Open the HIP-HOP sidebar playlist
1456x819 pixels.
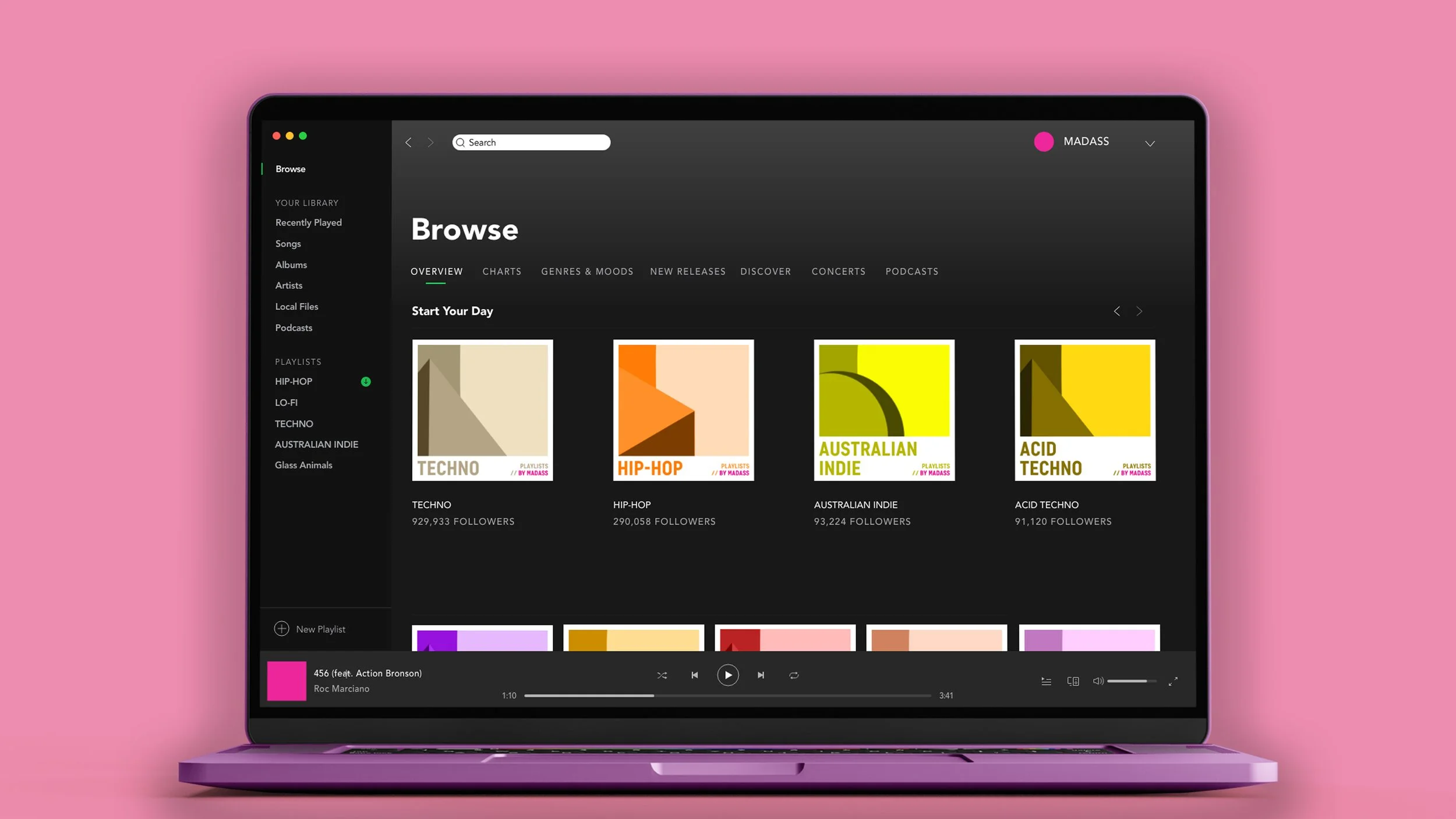pyautogui.click(x=294, y=382)
